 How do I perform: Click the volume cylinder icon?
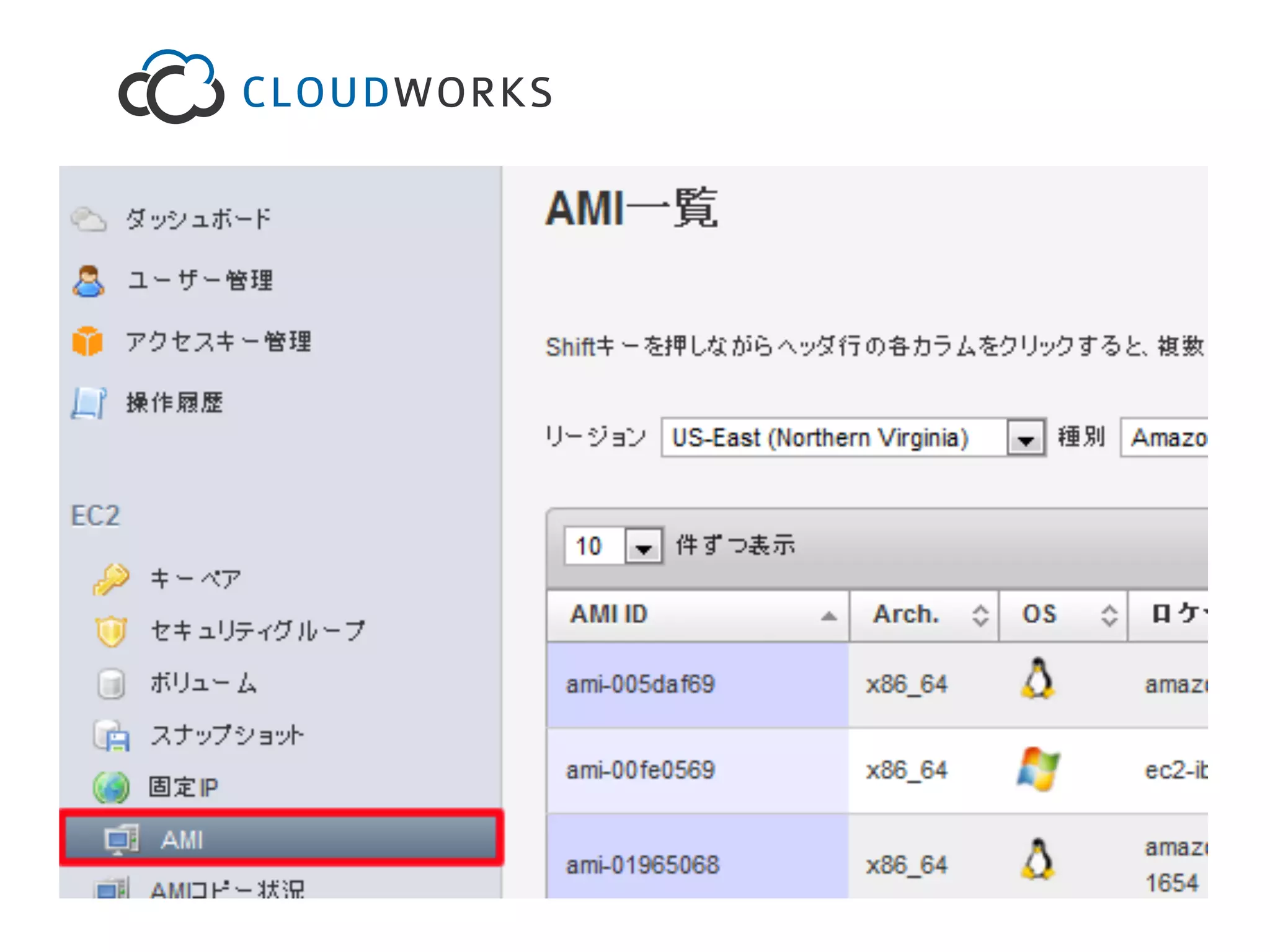111,683
